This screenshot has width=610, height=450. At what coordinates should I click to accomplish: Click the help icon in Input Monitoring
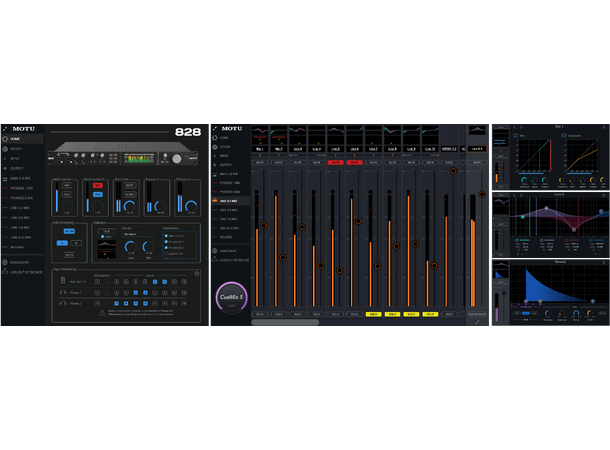(197, 273)
